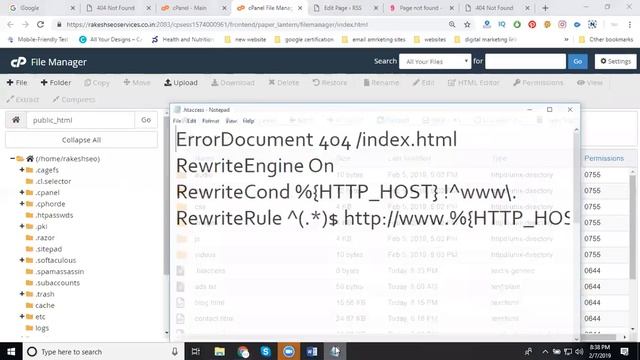The width and height of the screenshot is (640, 360).
Task: Click the home icon beside path field
Action: pos(16,120)
